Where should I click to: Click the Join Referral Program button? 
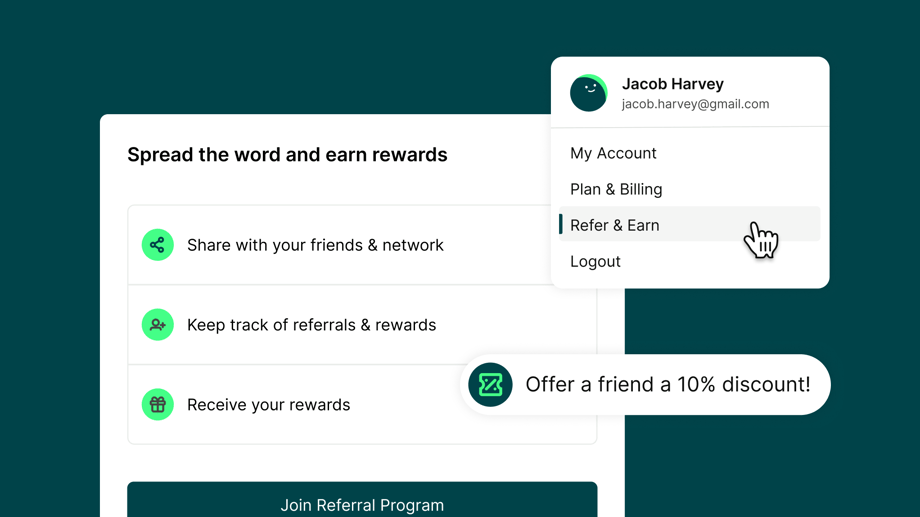click(x=362, y=500)
